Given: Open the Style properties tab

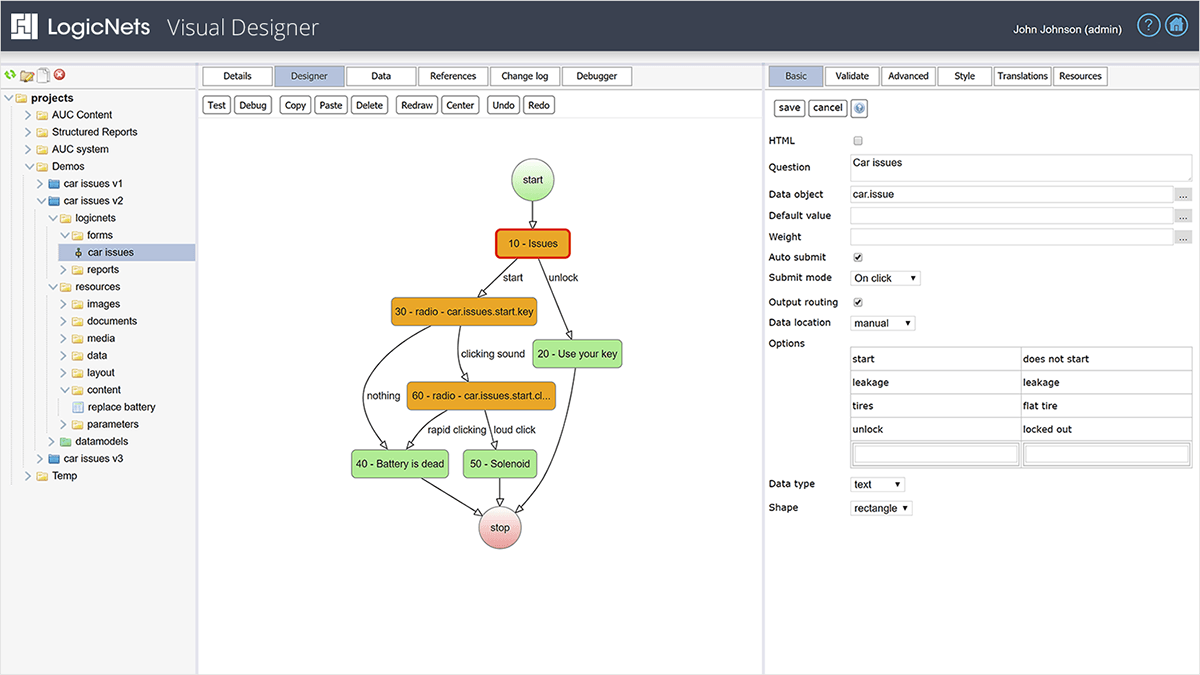Looking at the screenshot, I should pos(965,76).
